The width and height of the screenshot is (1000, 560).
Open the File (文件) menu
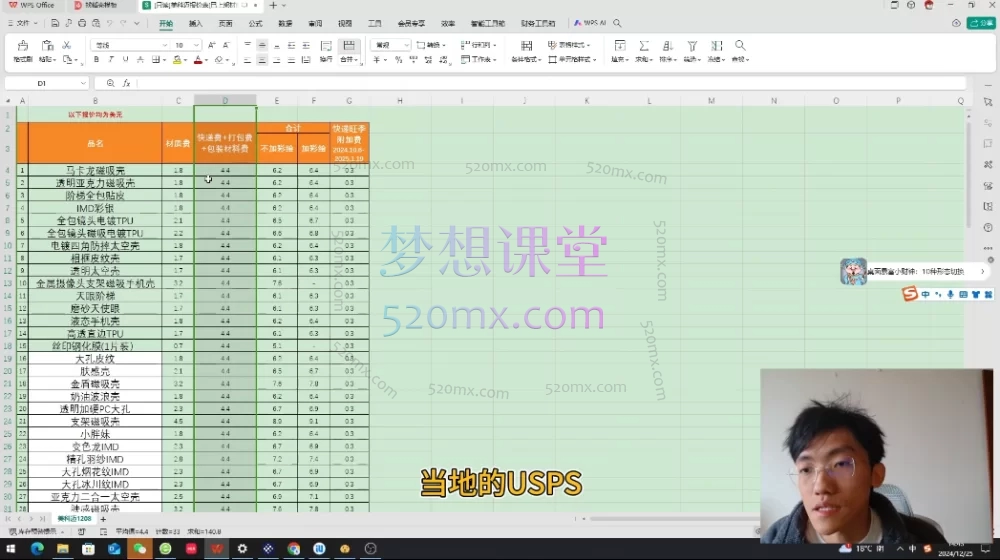[22, 23]
